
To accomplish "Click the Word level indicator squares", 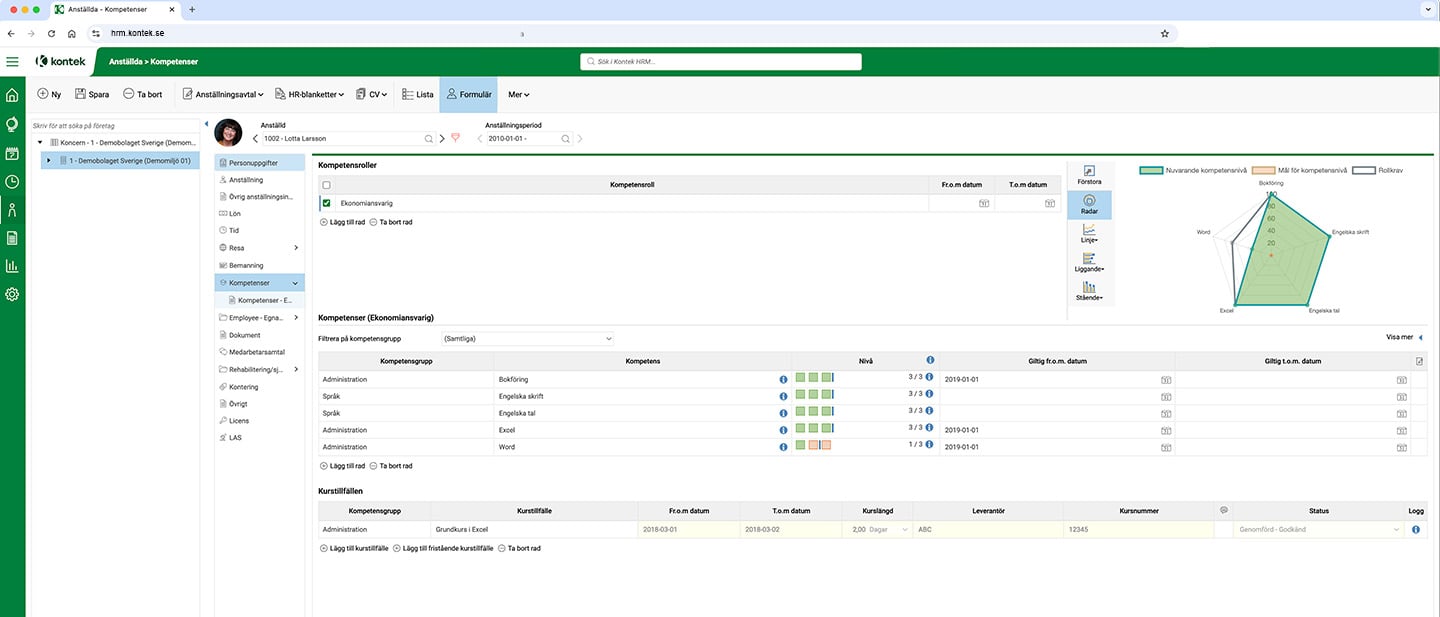I will click(x=813, y=445).
